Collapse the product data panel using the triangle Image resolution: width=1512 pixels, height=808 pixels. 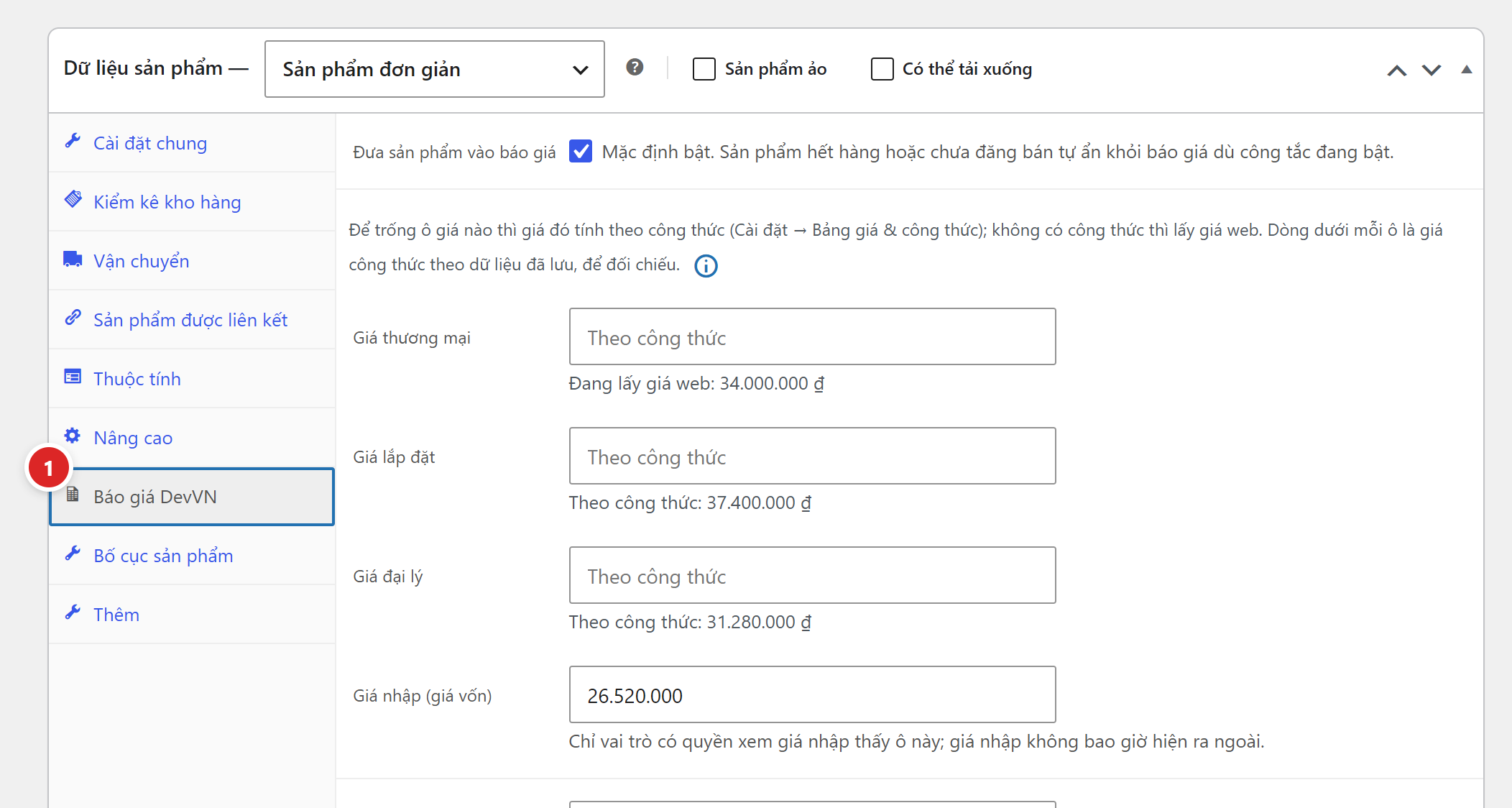pyautogui.click(x=1467, y=70)
